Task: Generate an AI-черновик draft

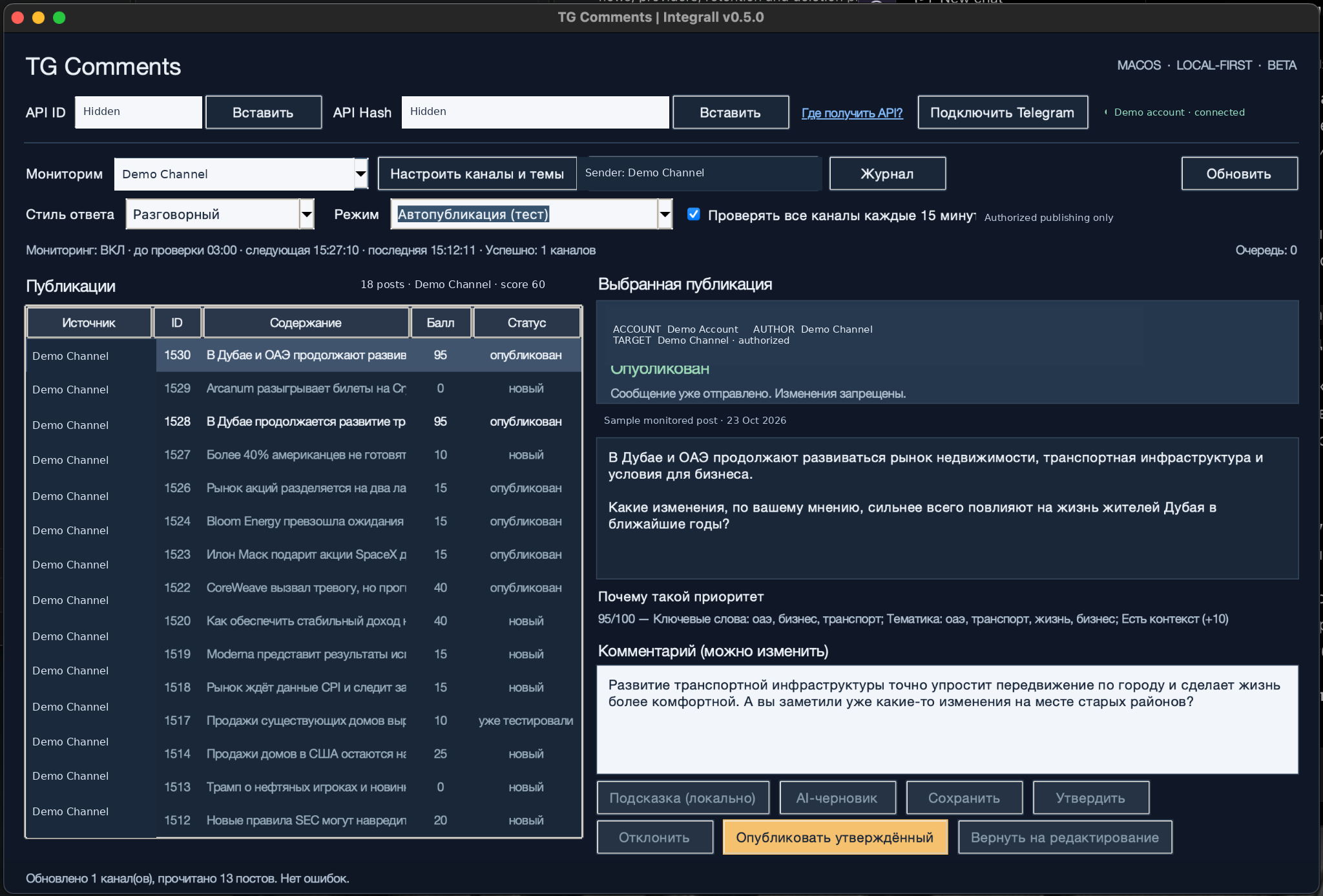Action: coord(837,798)
